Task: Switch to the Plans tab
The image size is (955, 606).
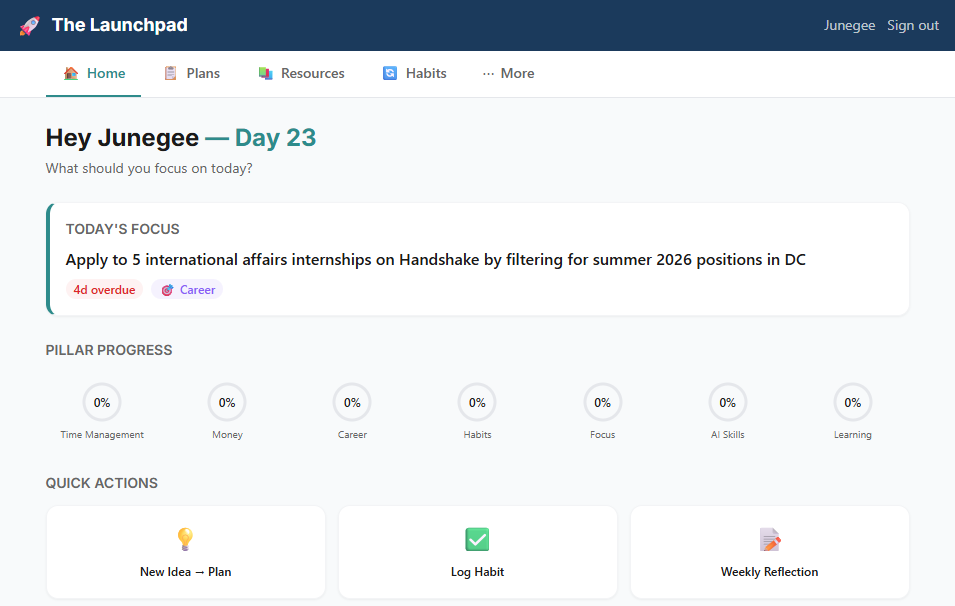Action: pyautogui.click(x=192, y=73)
